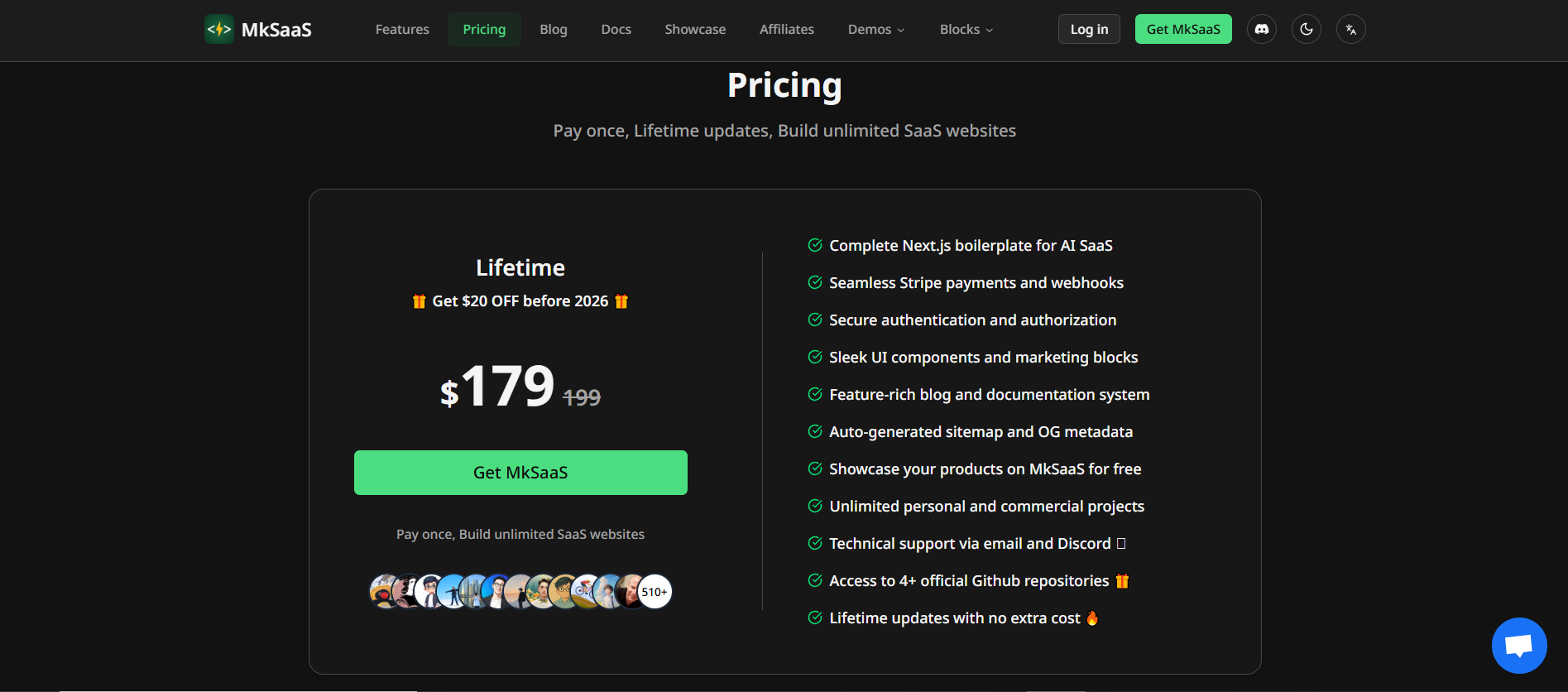
Task: Click the MkSaaS logo in the navbar
Action: 257,28
